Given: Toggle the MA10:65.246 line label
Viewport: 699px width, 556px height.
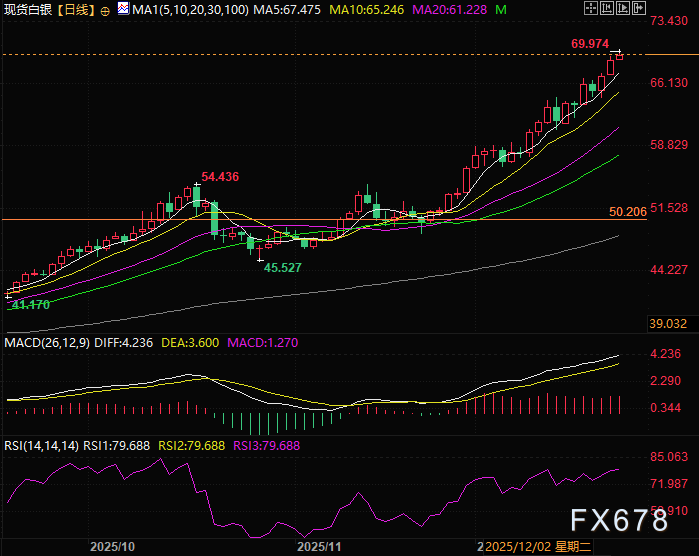Looking at the screenshot, I should pyautogui.click(x=362, y=10).
